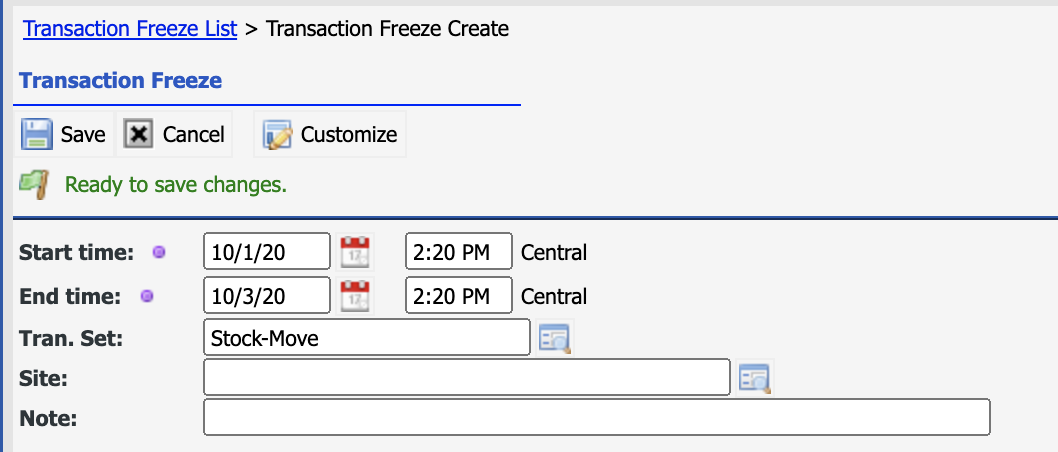Click into the empty Note field
The height and width of the screenshot is (452, 1058).
click(596, 417)
